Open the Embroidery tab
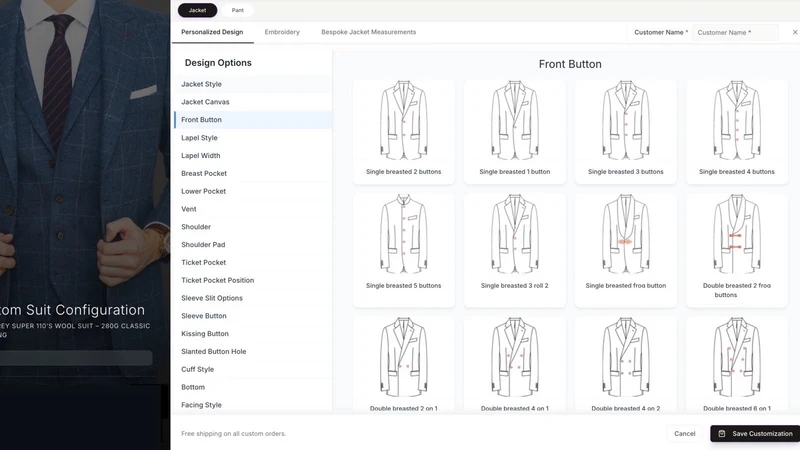 [282, 32]
